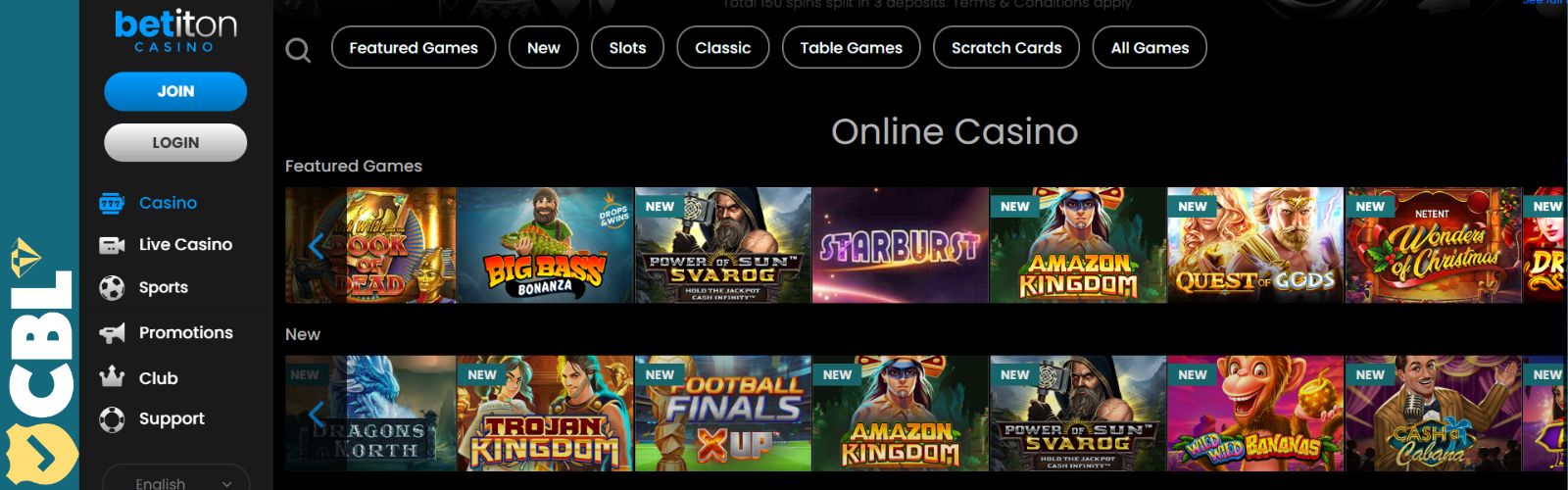The height and width of the screenshot is (490, 1568).
Task: Click the blue JOIN button
Action: (x=175, y=91)
